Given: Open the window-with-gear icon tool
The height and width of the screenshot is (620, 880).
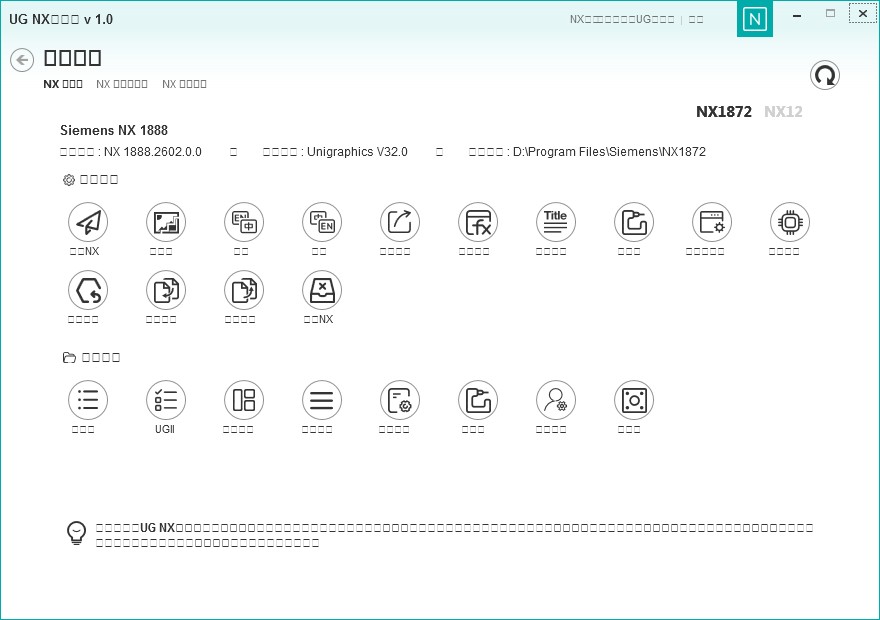Looking at the screenshot, I should tap(712, 222).
